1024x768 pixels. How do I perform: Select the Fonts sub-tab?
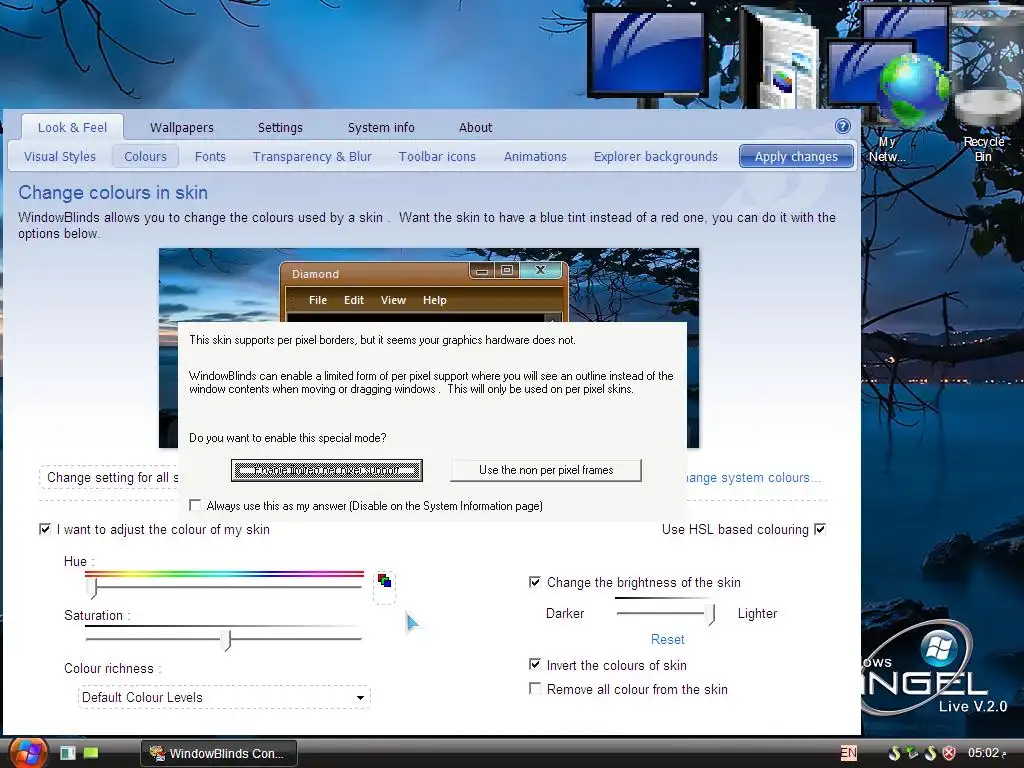tap(210, 157)
